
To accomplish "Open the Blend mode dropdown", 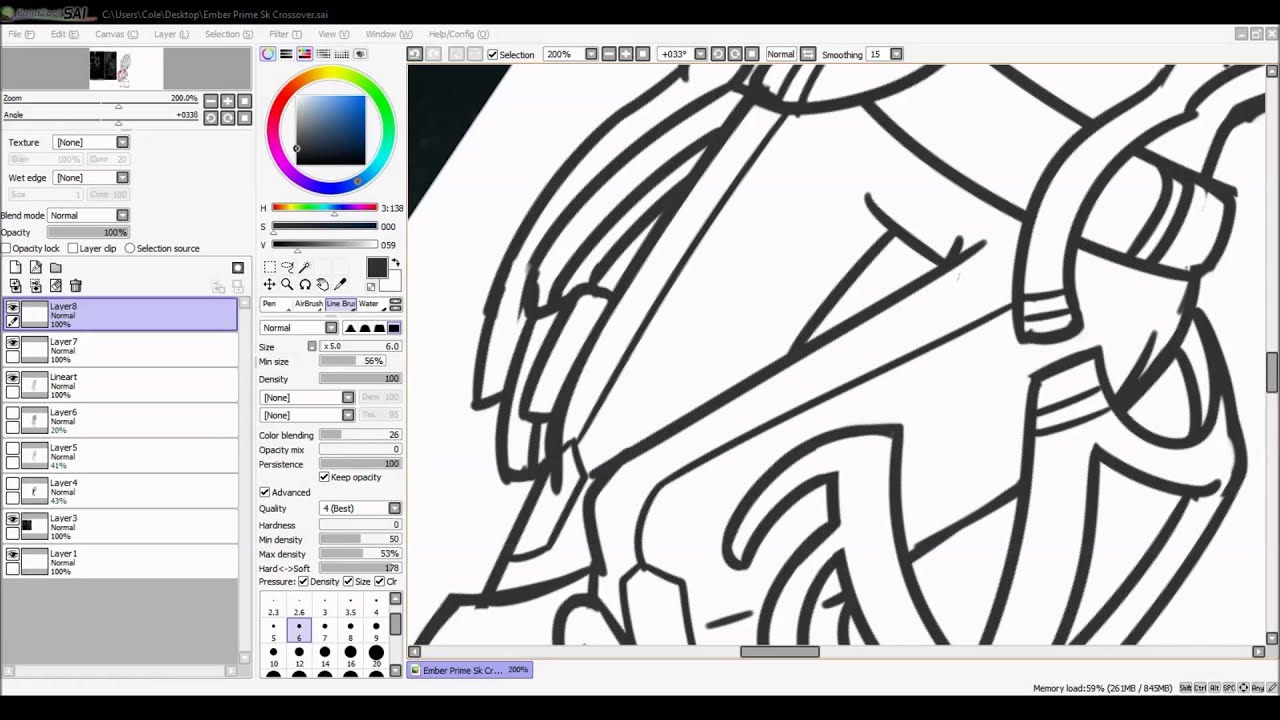I will [x=122, y=215].
